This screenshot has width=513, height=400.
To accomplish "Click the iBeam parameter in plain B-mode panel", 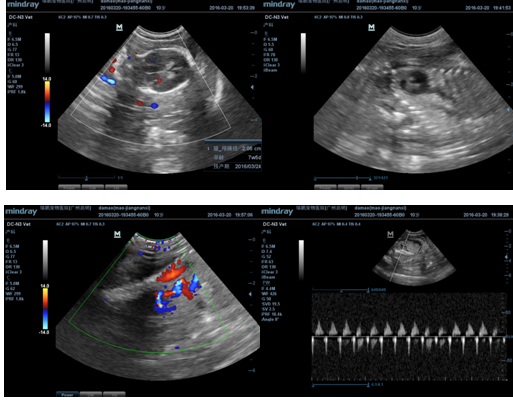I will point(270,70).
